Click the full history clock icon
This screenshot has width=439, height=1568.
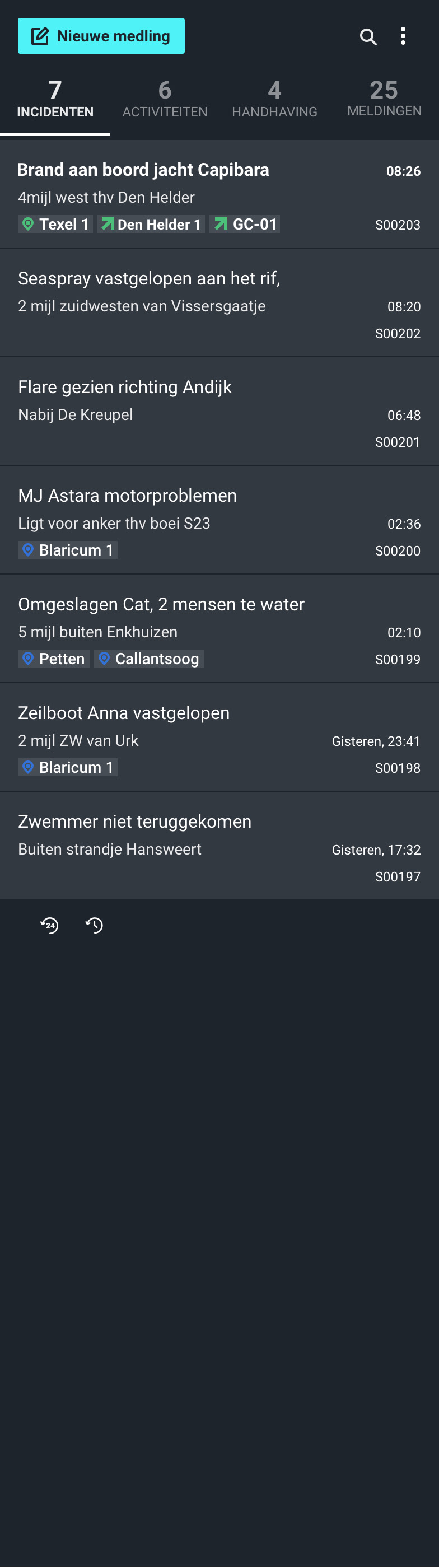[95, 925]
